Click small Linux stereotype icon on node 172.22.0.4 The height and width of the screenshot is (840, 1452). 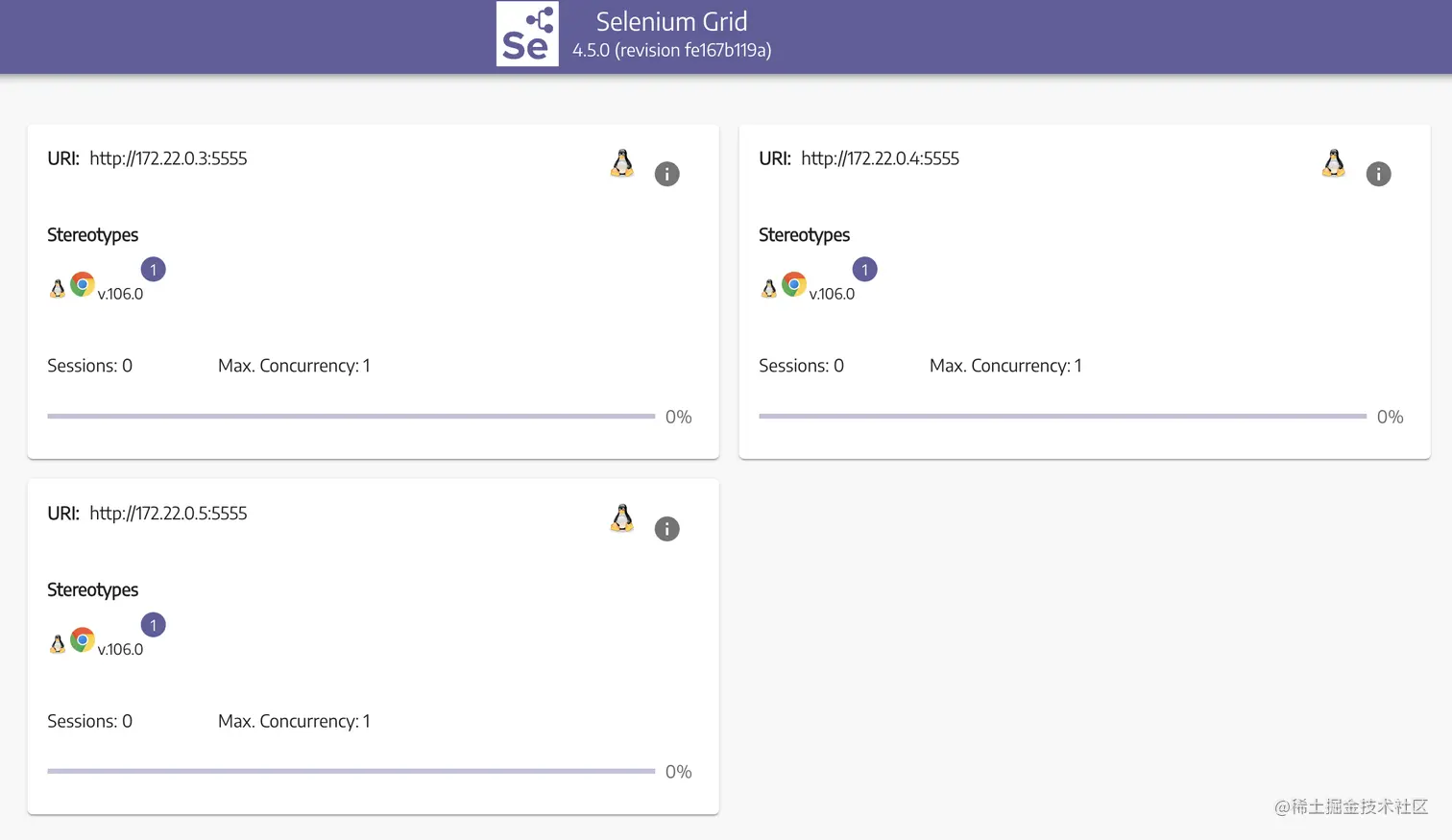tap(769, 288)
